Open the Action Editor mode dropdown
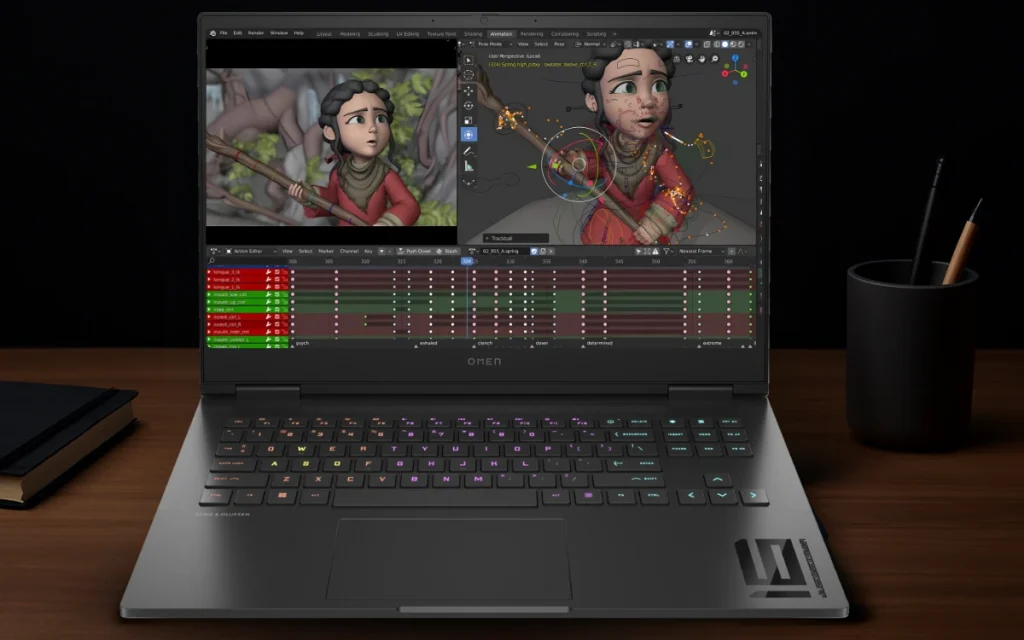Viewport: 1024px width, 640px height. coord(251,251)
